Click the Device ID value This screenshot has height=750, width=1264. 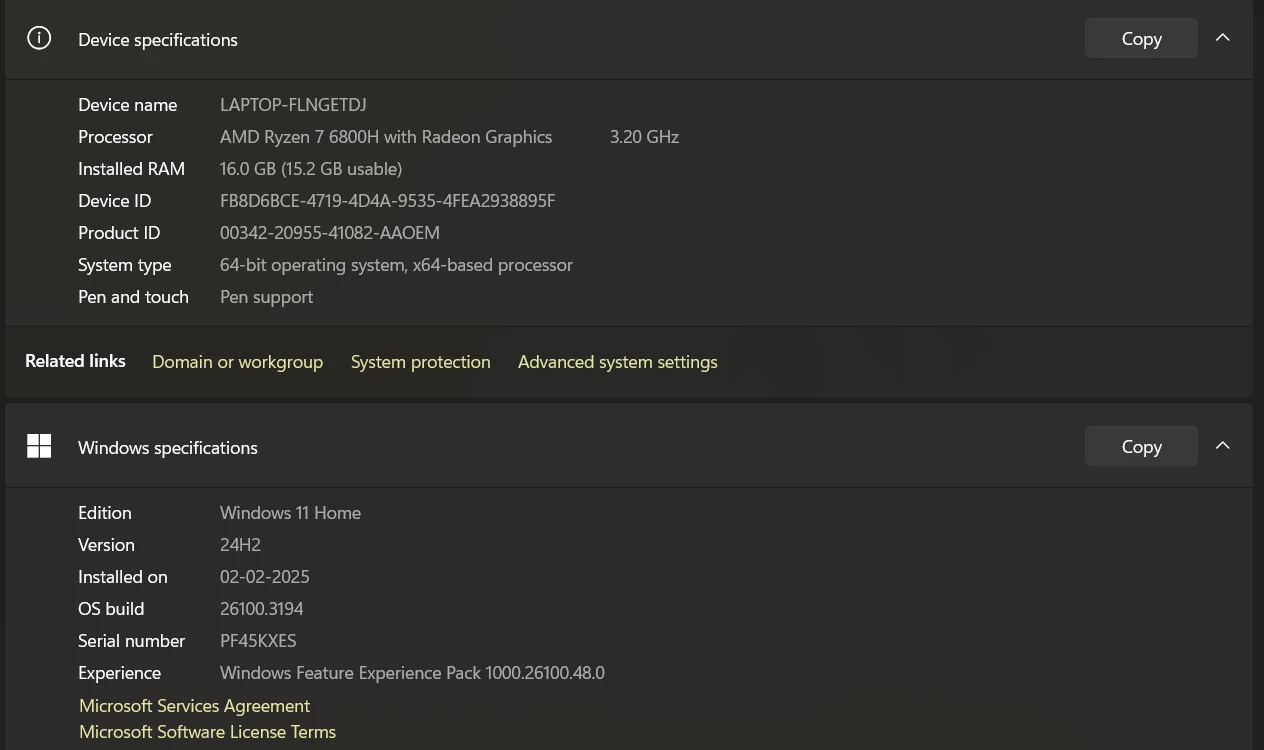[x=387, y=201]
